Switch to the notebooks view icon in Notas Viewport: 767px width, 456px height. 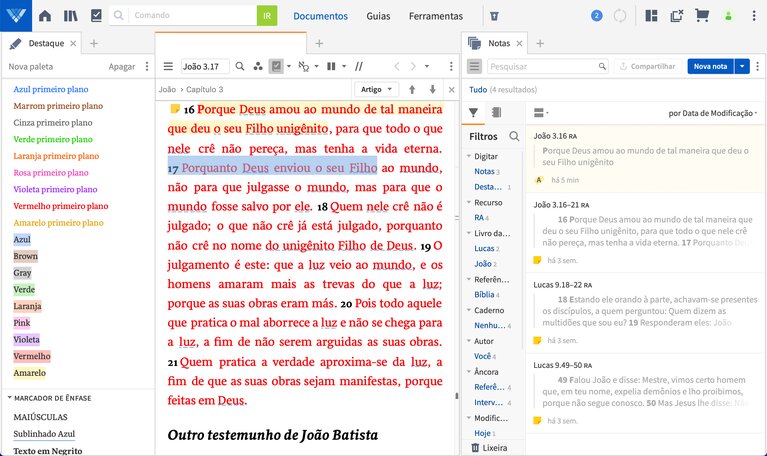point(496,113)
